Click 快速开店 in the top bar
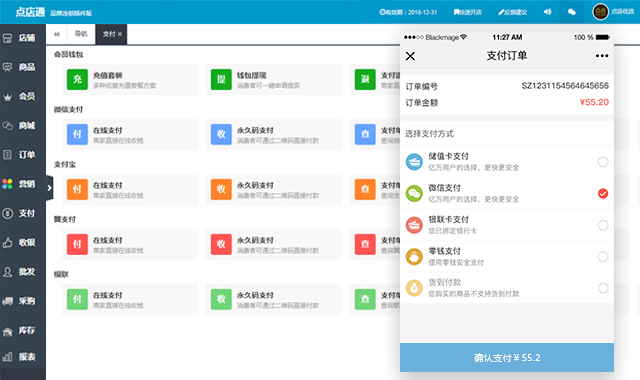The image size is (640, 380). [x=468, y=12]
